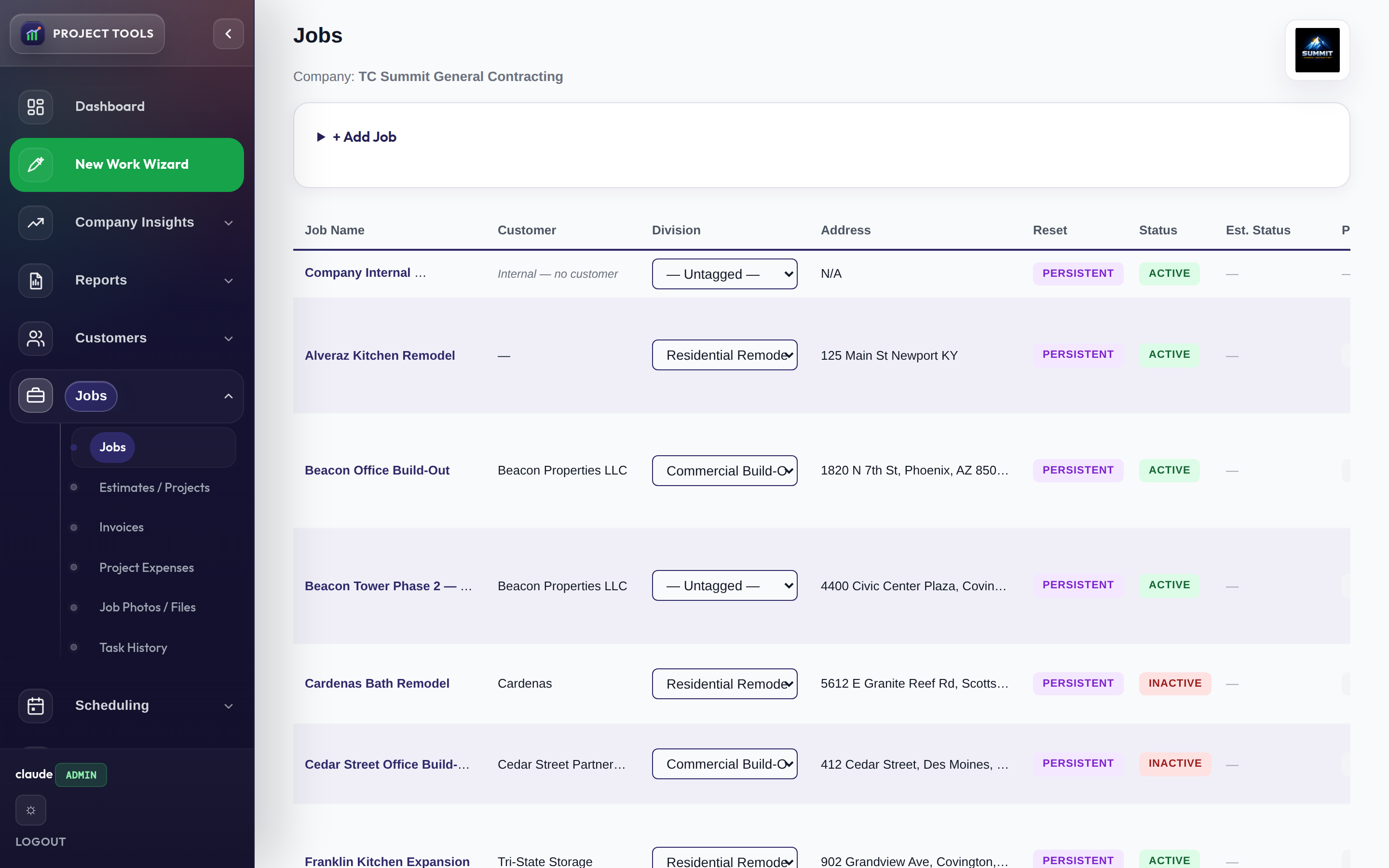Expand the Reports menu chevron
The width and height of the screenshot is (1389, 868).
click(x=229, y=281)
